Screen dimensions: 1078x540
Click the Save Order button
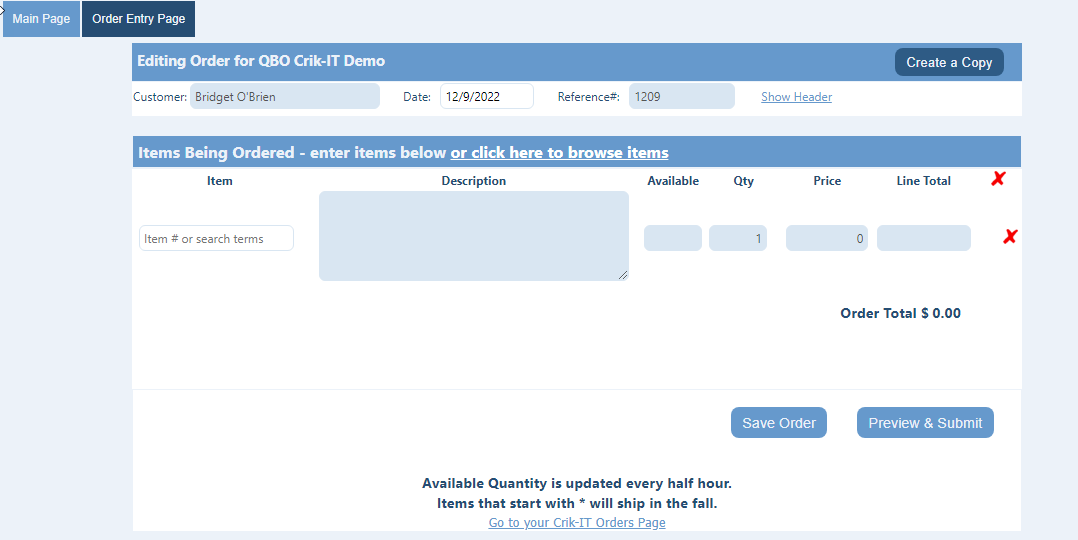point(778,423)
